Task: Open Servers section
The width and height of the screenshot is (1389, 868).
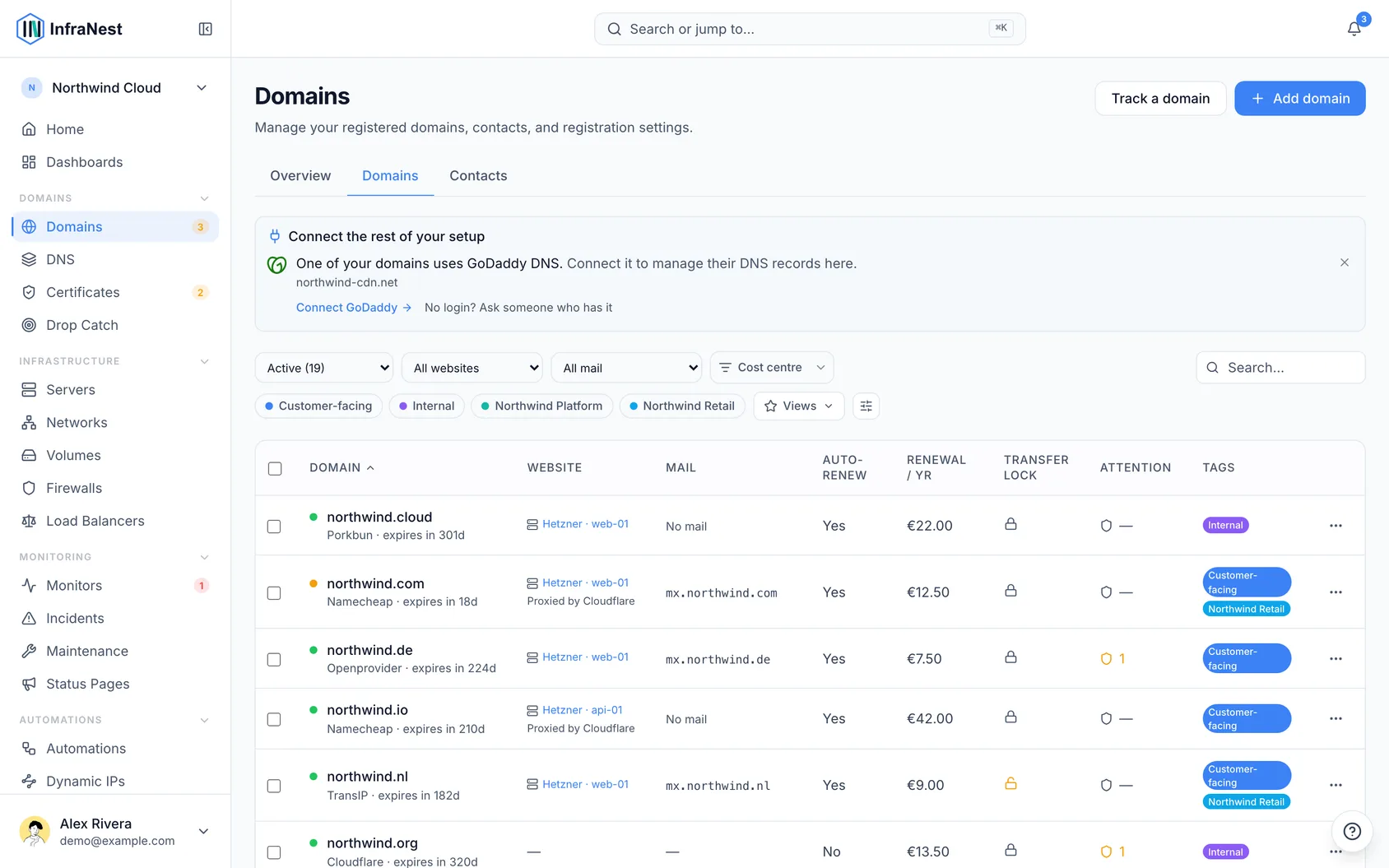Action: click(115, 390)
